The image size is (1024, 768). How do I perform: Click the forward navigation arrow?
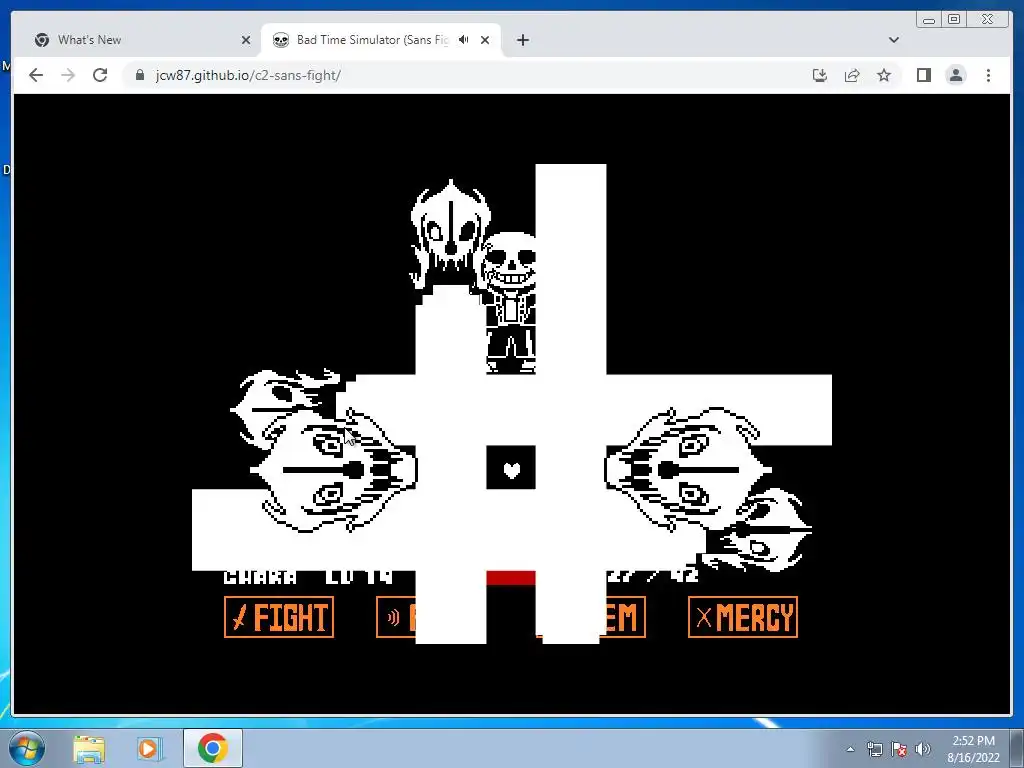(x=68, y=75)
